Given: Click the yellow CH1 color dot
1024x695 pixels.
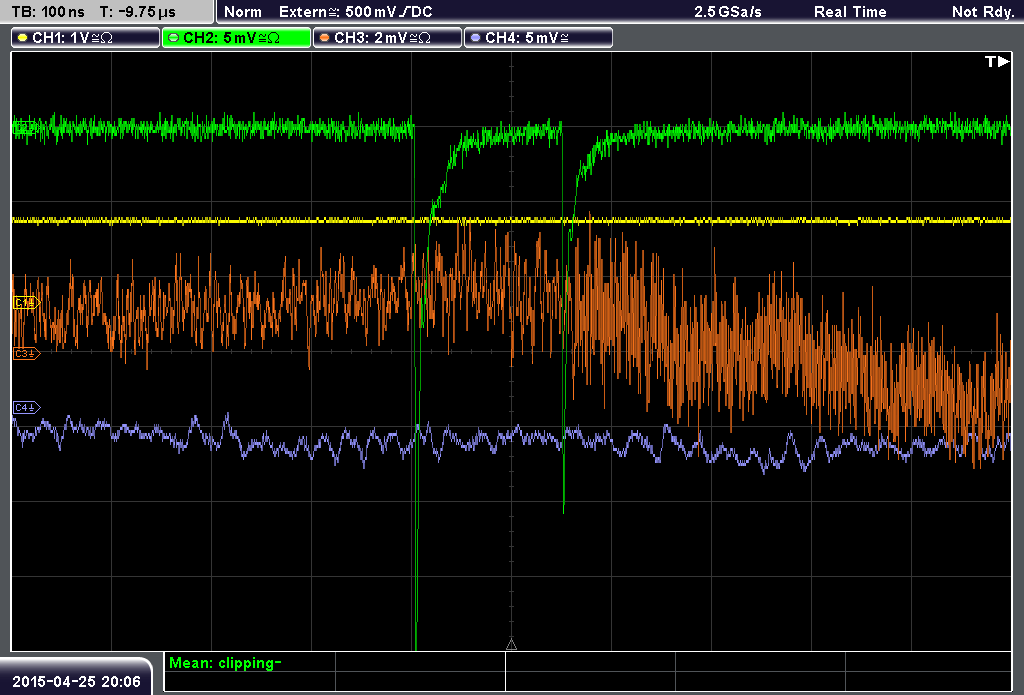Looking at the screenshot, I should point(23,38).
